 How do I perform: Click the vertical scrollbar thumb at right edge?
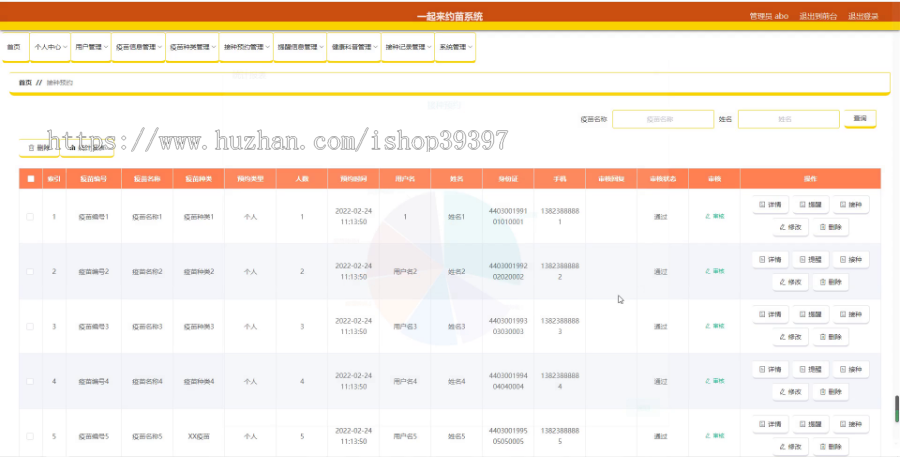click(897, 409)
